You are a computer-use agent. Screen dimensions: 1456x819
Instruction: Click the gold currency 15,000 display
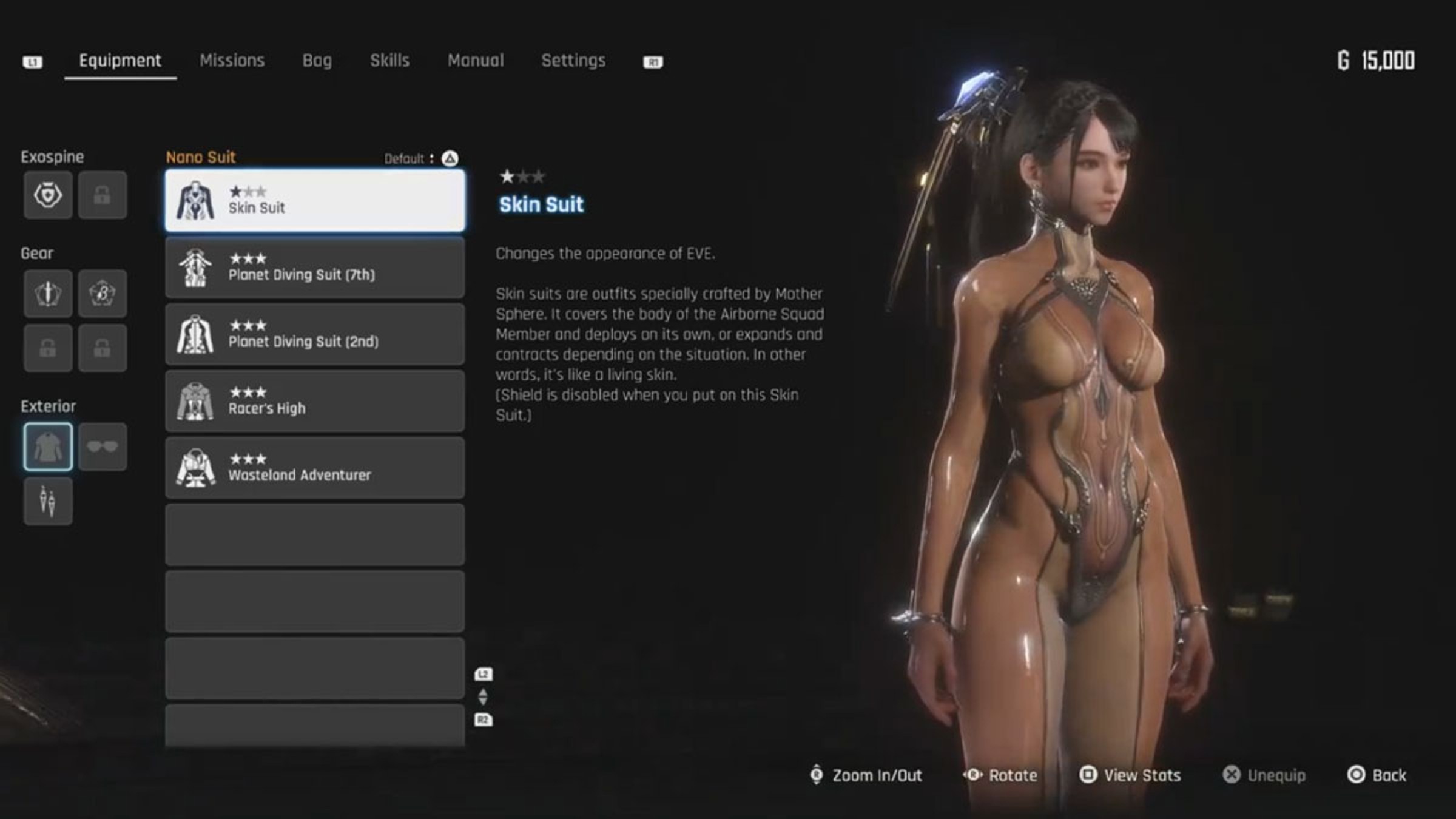click(x=1376, y=61)
